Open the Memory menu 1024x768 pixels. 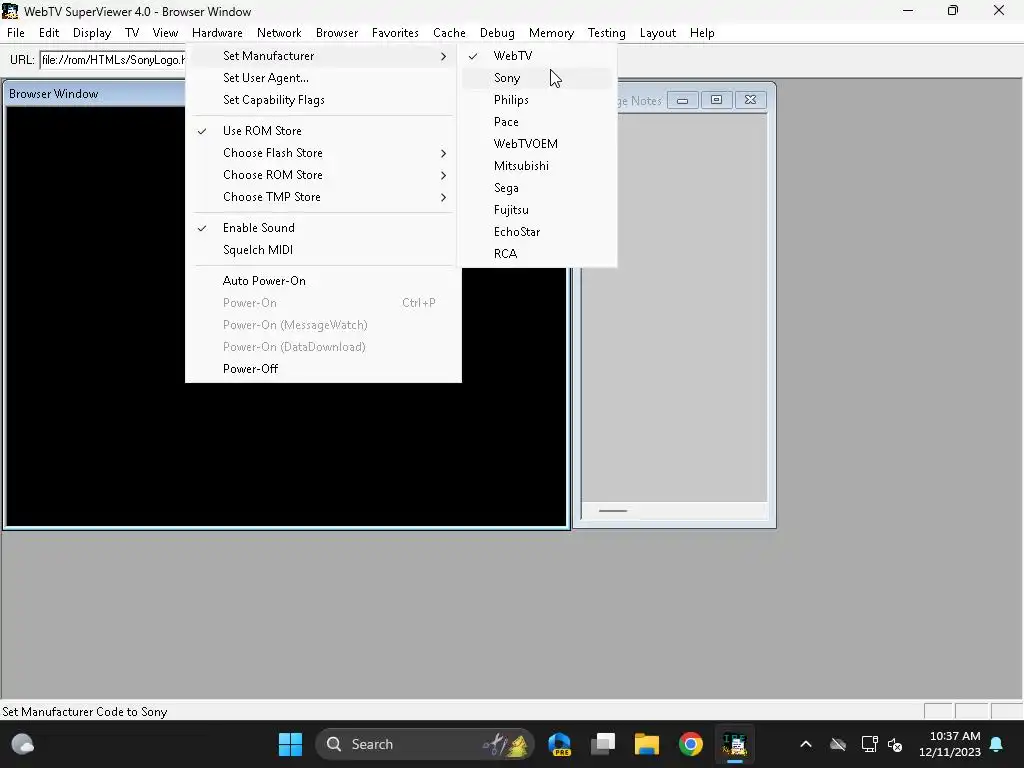click(551, 33)
